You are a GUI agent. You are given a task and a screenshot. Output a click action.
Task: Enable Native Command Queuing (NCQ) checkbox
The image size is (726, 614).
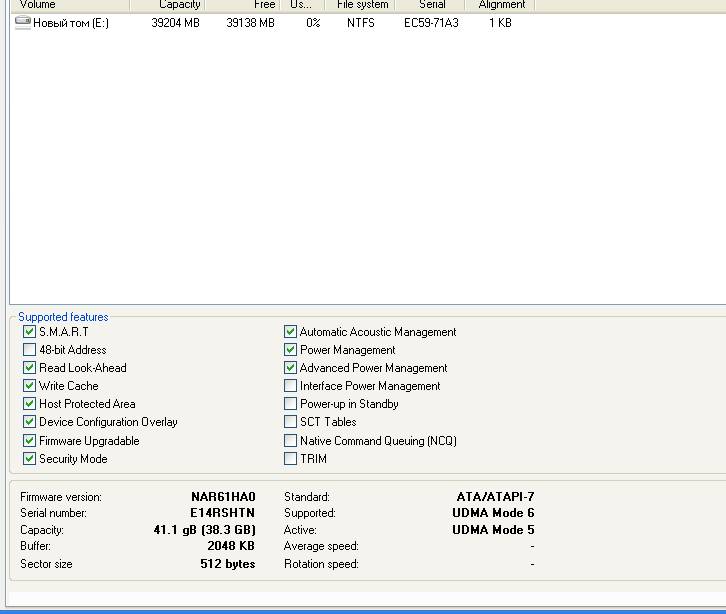click(x=290, y=441)
